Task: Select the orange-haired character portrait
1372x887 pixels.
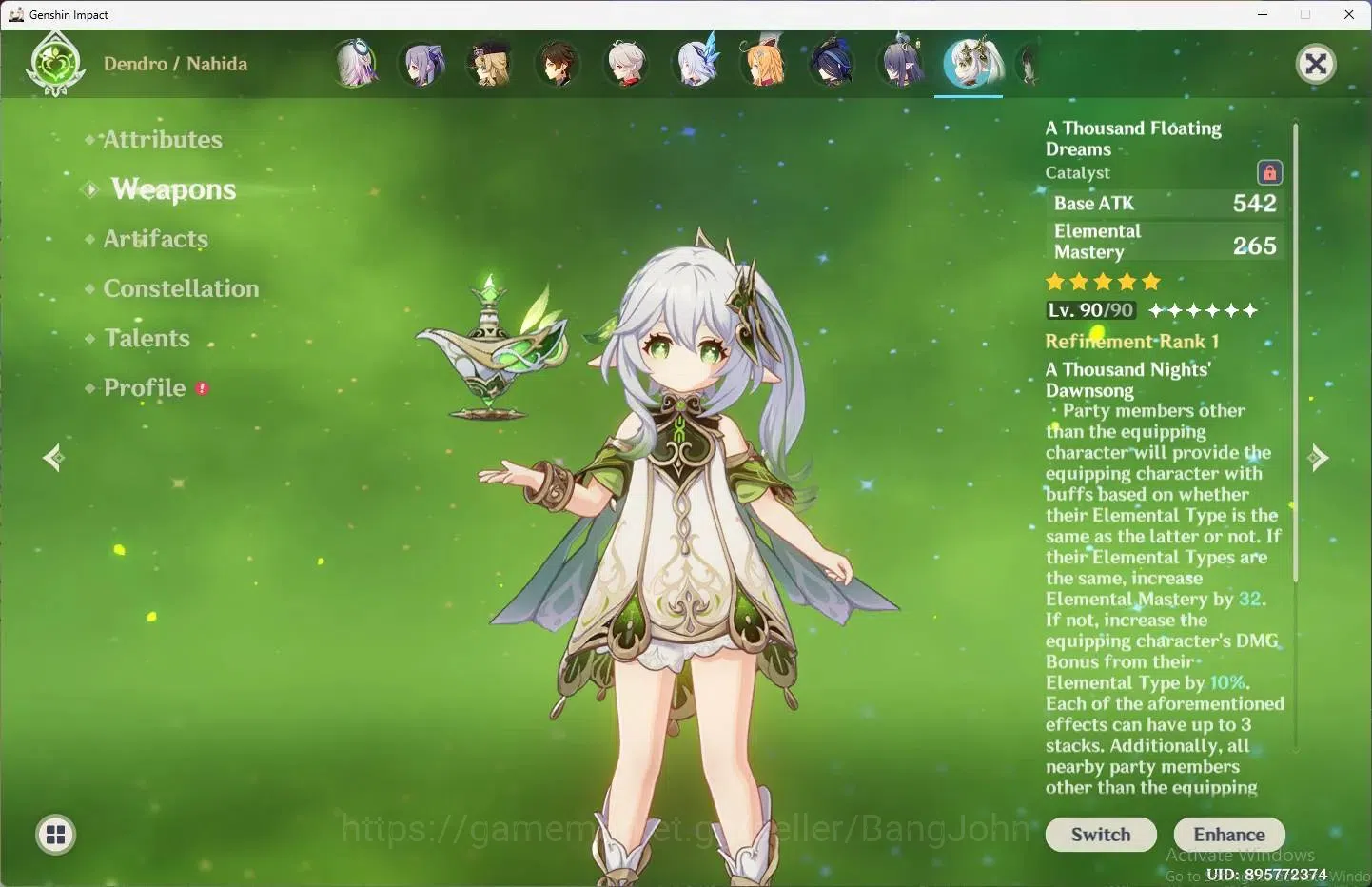Action: [x=764, y=62]
